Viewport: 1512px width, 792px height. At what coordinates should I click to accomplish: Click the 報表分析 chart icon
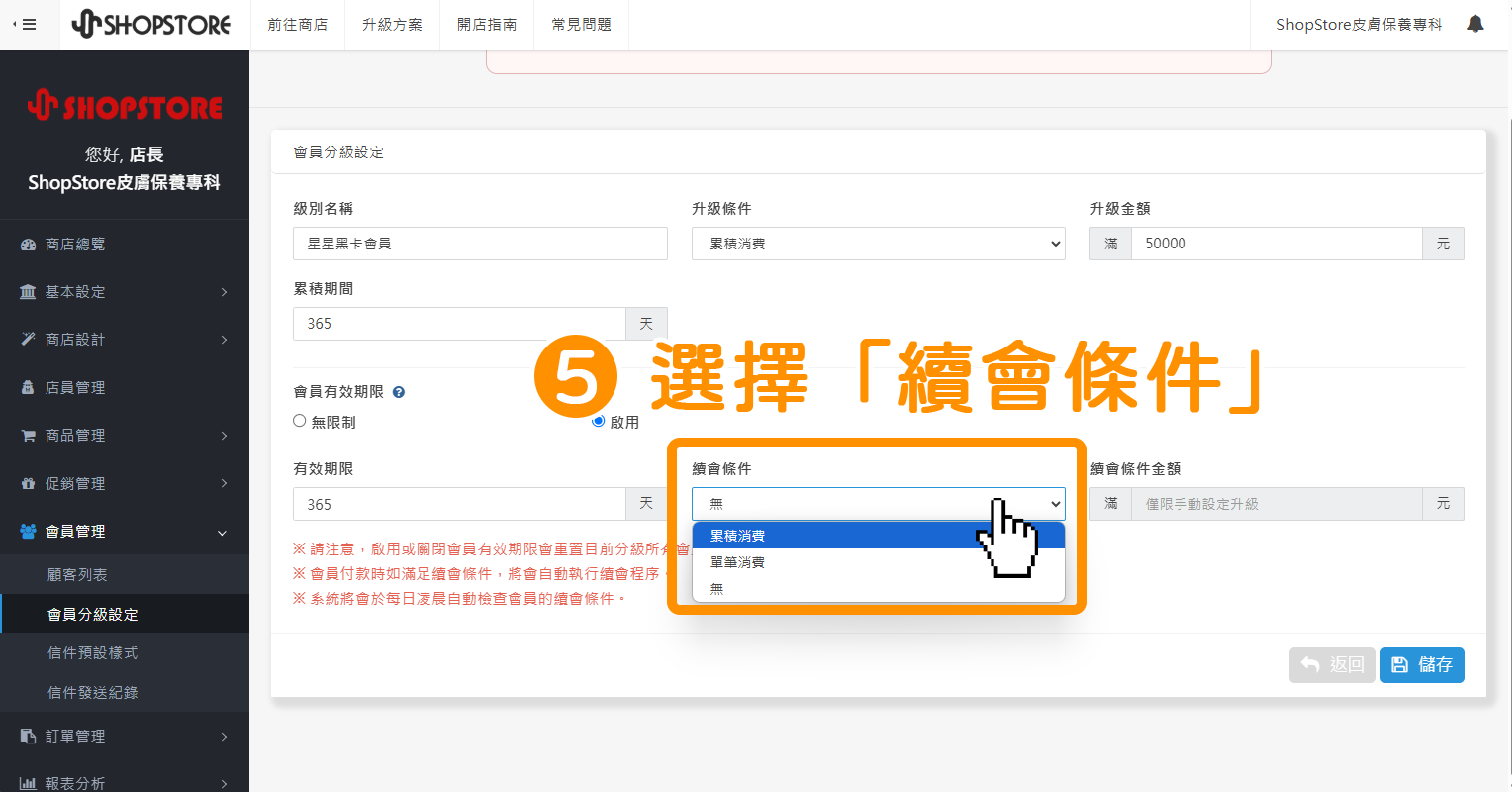pyautogui.click(x=28, y=783)
